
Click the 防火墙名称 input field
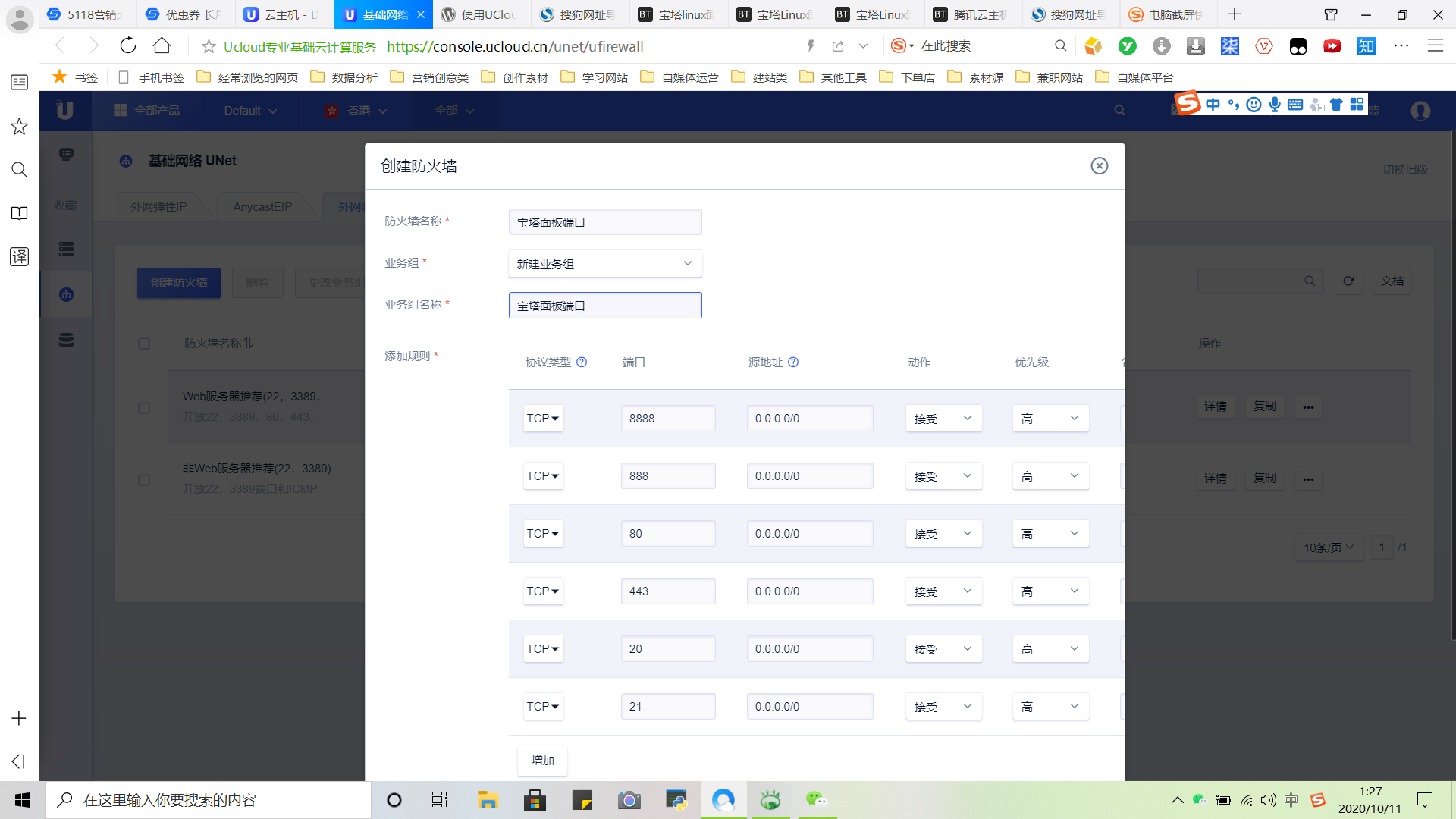click(x=605, y=222)
